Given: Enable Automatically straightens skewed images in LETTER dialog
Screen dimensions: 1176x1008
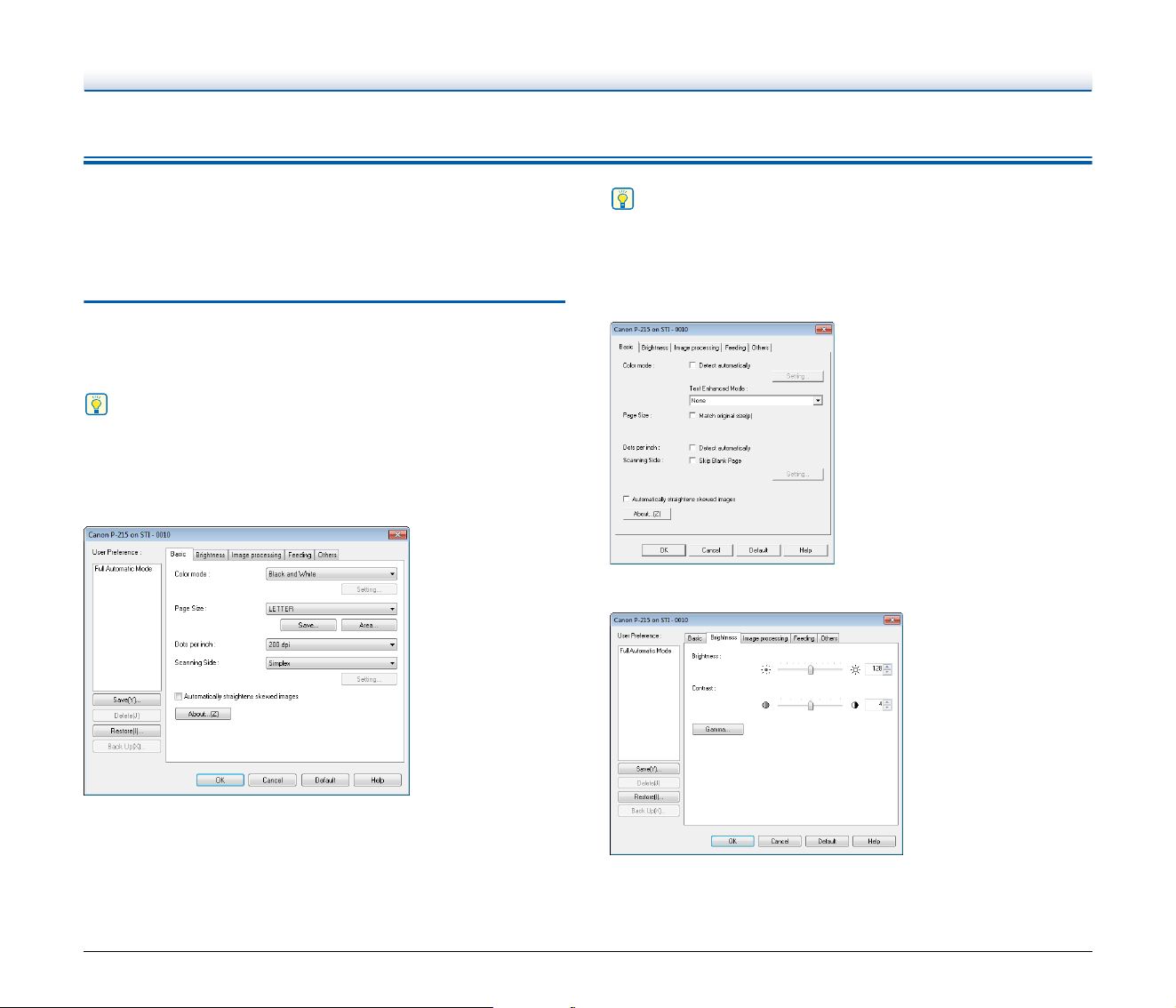Looking at the screenshot, I should click(179, 697).
